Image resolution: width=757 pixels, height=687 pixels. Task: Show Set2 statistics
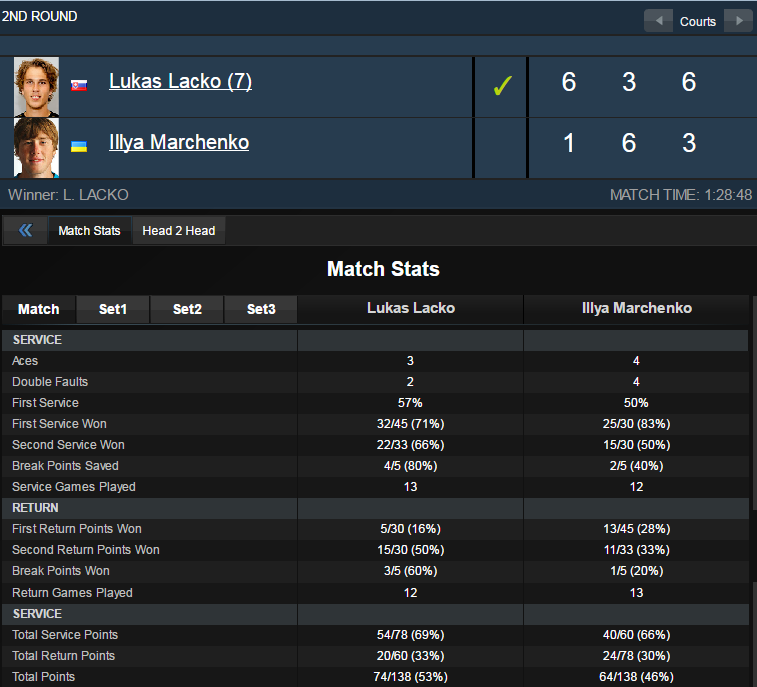point(187,309)
